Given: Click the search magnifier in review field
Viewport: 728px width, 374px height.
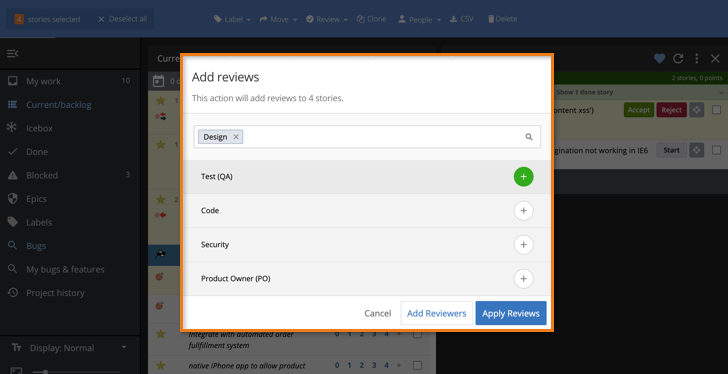Looking at the screenshot, I should (x=529, y=137).
